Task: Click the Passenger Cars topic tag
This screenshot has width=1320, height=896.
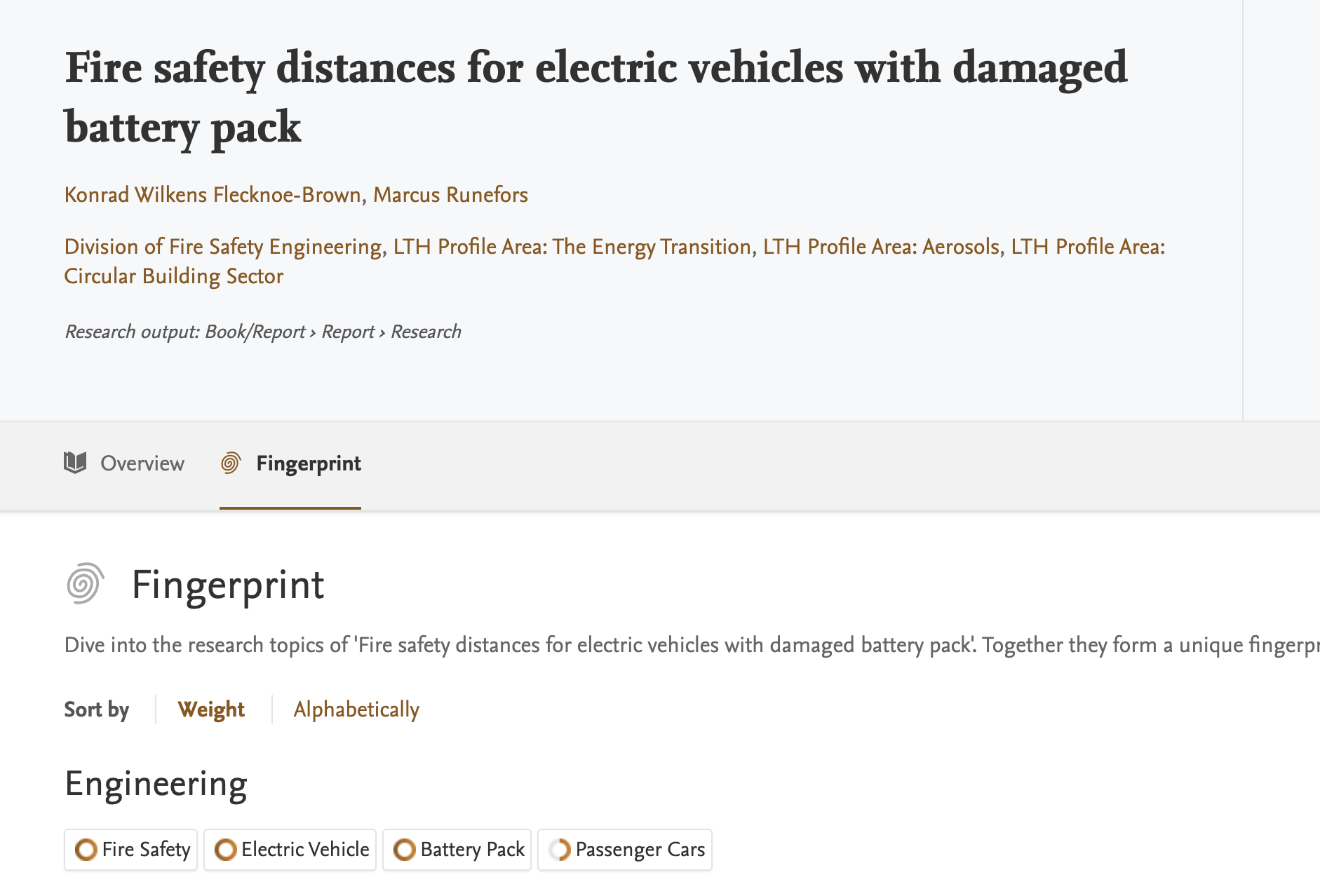Action: click(x=640, y=850)
